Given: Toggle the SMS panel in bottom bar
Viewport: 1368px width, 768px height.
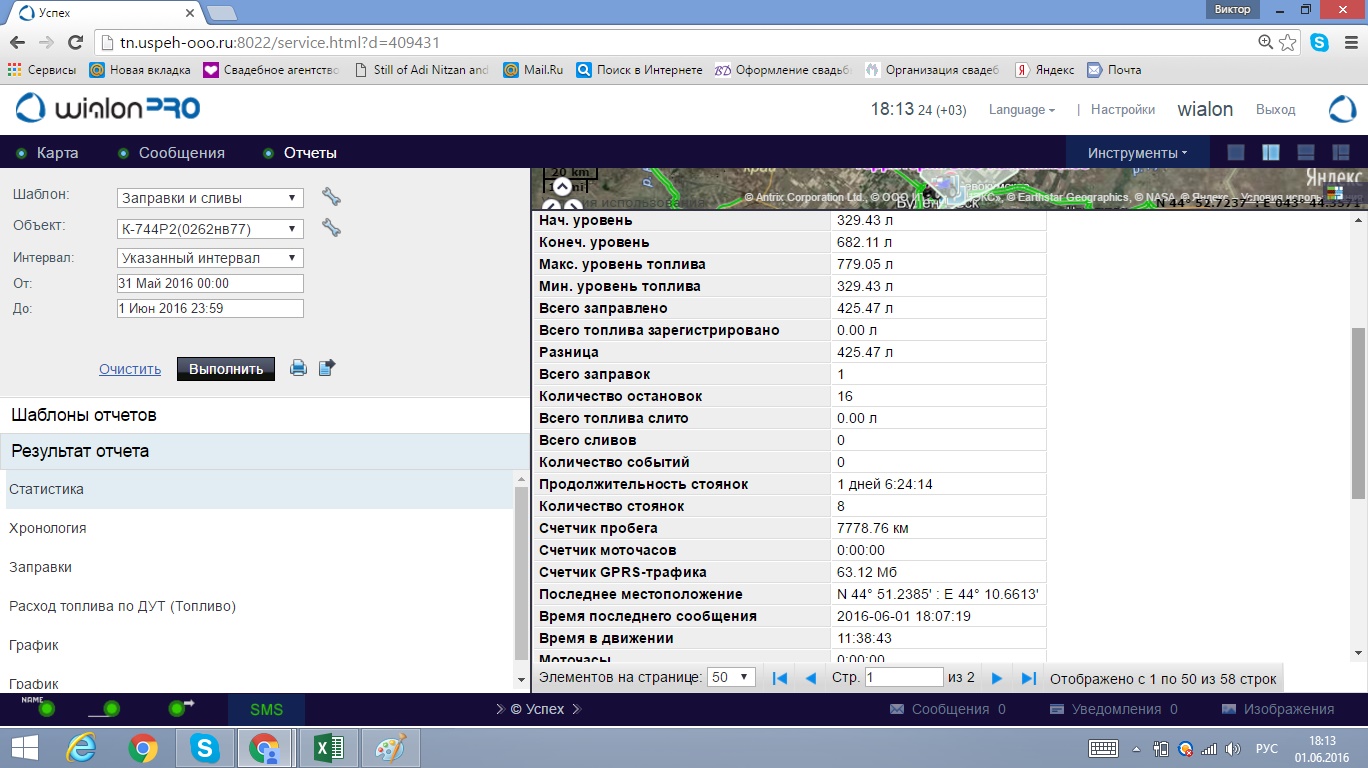Looking at the screenshot, I should pos(266,709).
